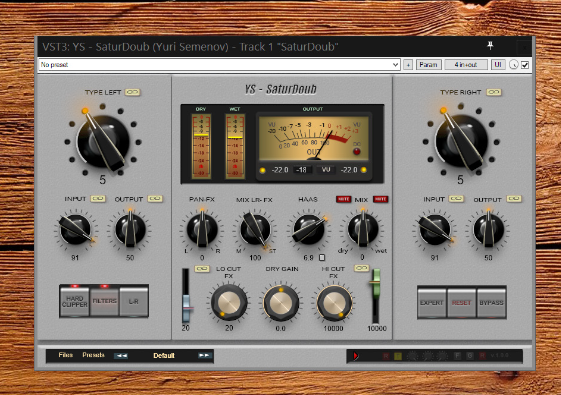Viewport: 561px width, 395px height.
Task: Click the LO CUT vertical slider handle
Action: tap(186, 308)
